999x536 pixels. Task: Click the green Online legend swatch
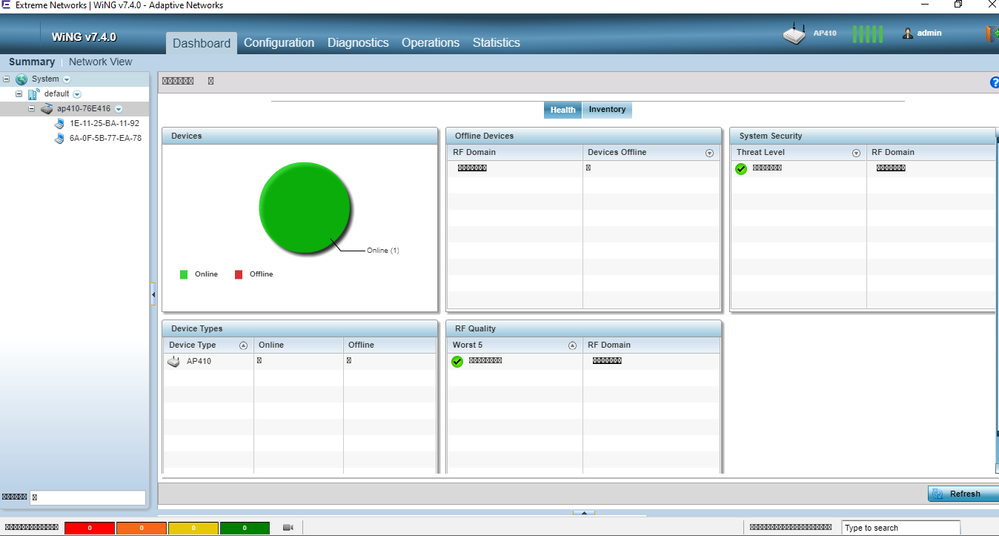183,275
